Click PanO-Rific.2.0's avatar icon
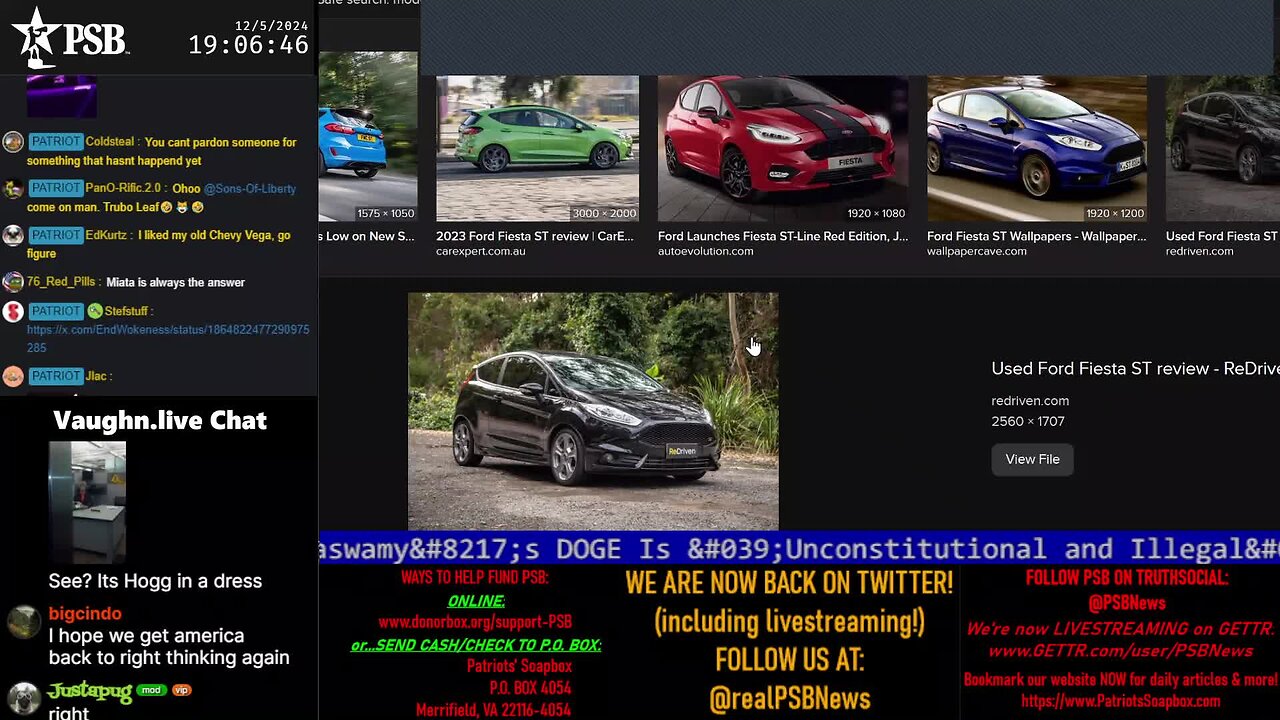This screenshot has width=1280, height=720. (x=13, y=188)
